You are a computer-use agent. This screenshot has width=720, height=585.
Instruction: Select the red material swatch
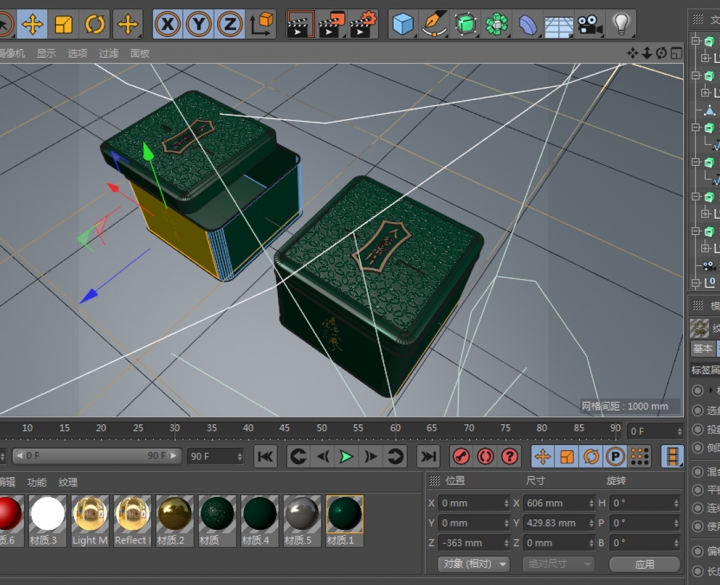click(8, 514)
